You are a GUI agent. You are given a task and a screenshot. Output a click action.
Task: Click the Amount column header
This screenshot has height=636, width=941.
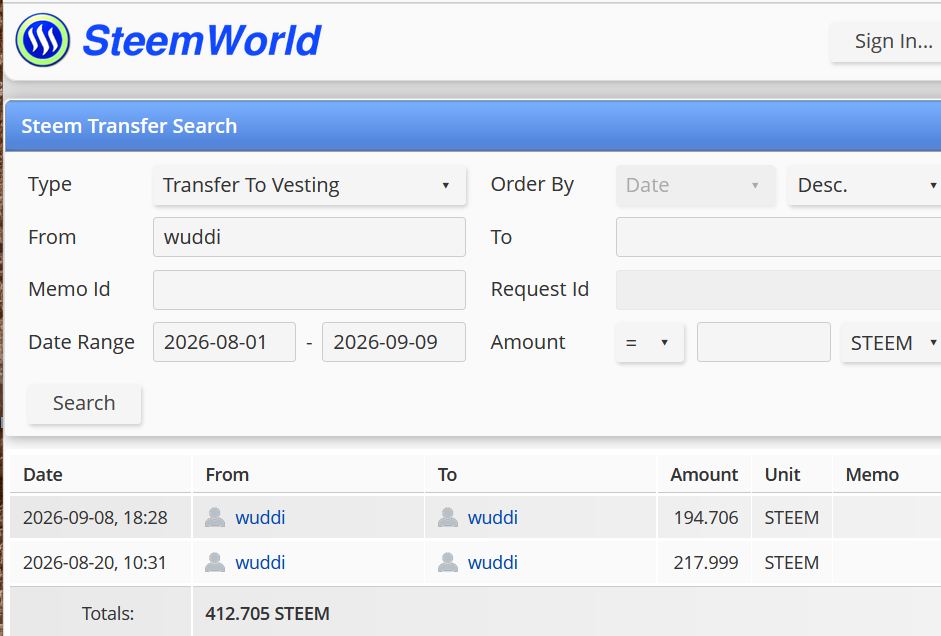tap(704, 475)
